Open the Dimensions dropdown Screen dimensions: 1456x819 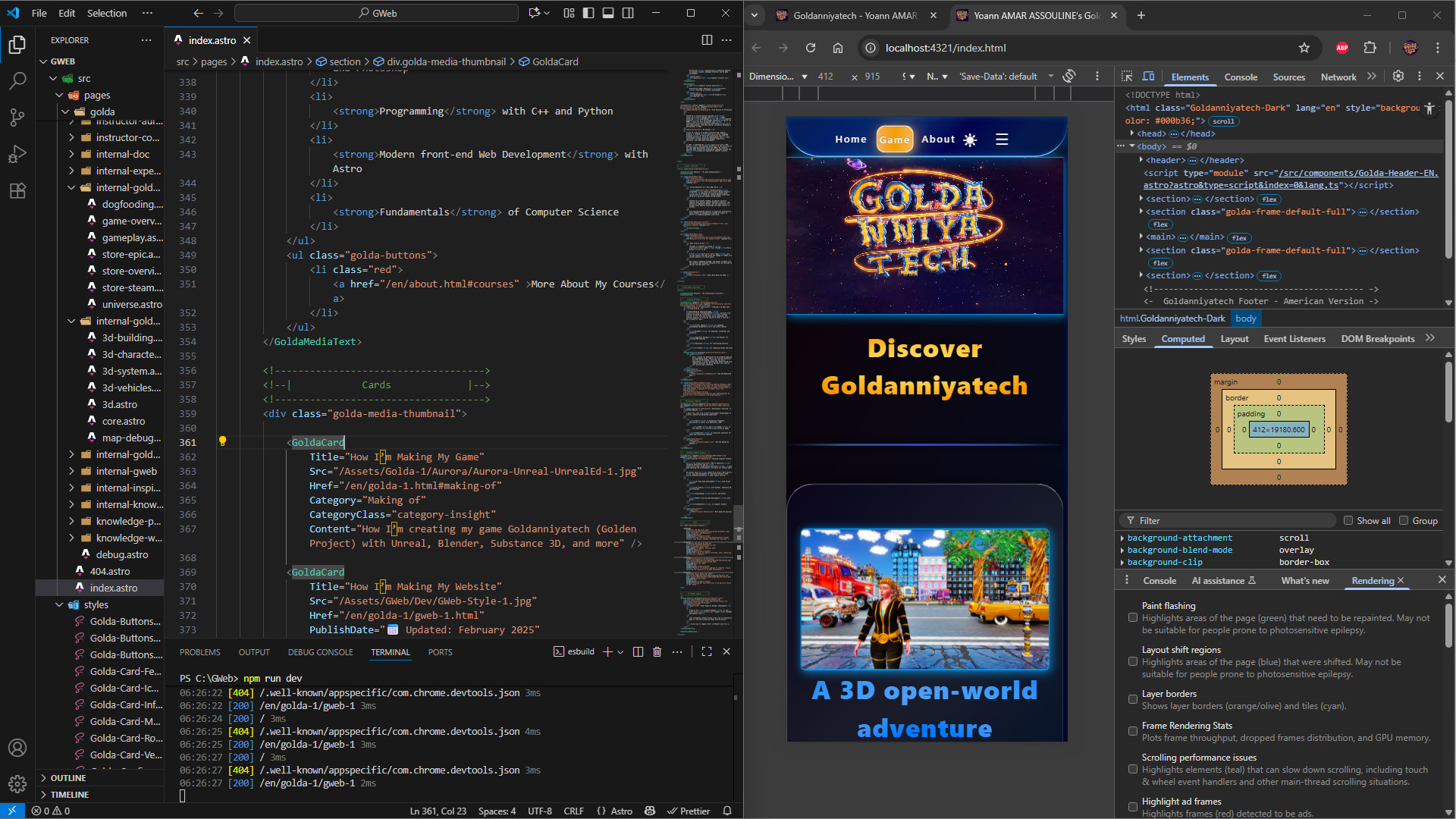tap(778, 77)
